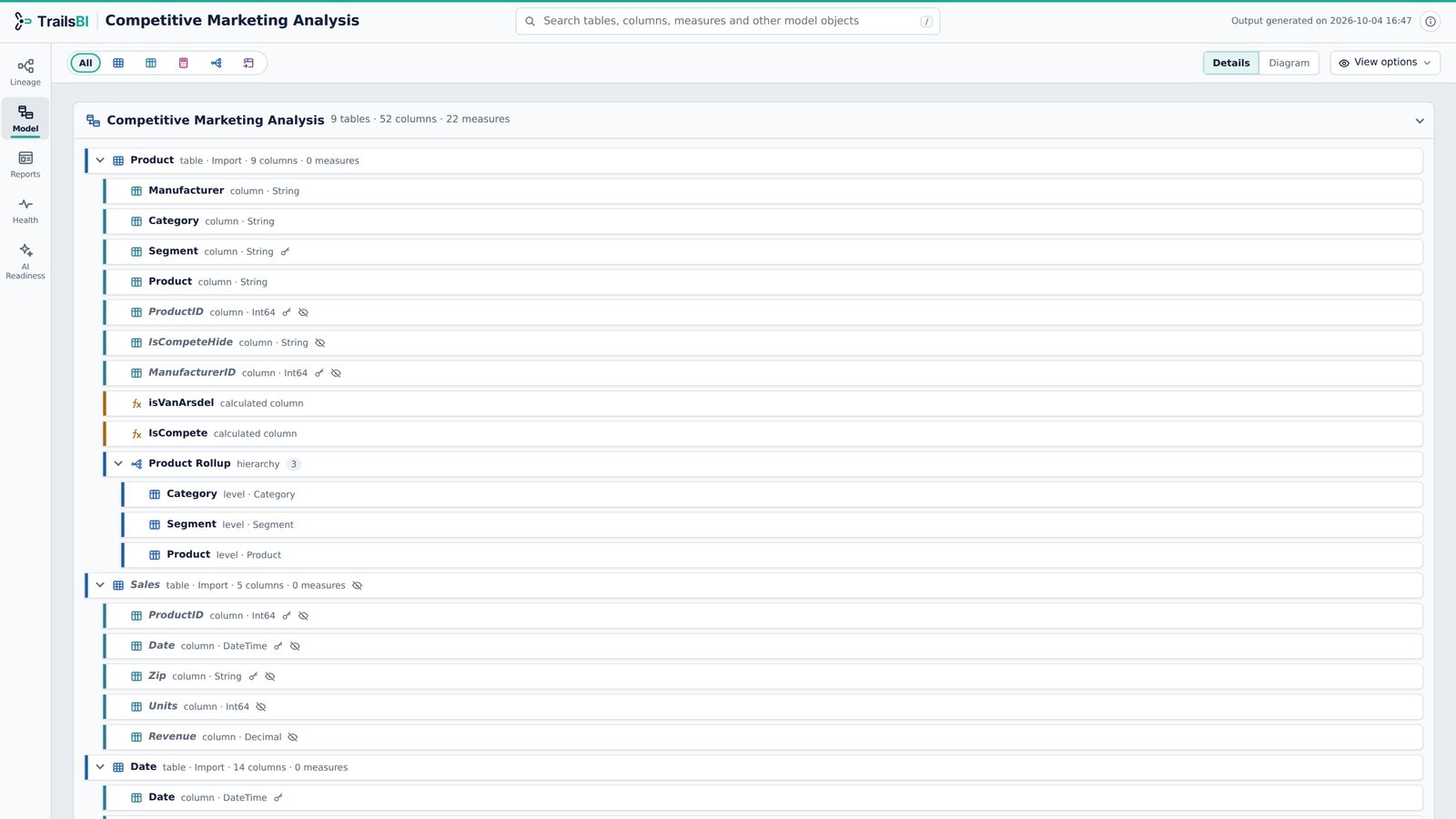1456x819 pixels.
Task: Filter by tables using the blue grid icon
Action: 118,63
